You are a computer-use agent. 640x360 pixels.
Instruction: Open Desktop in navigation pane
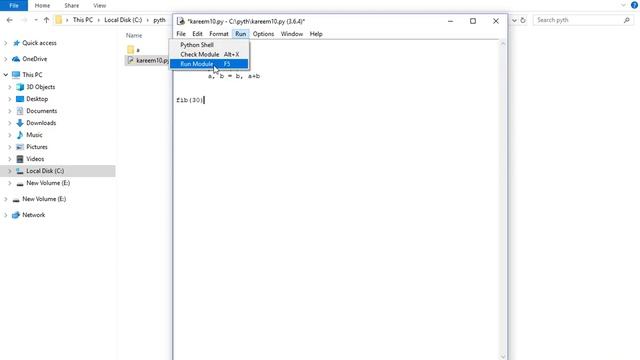pyautogui.click(x=37, y=99)
